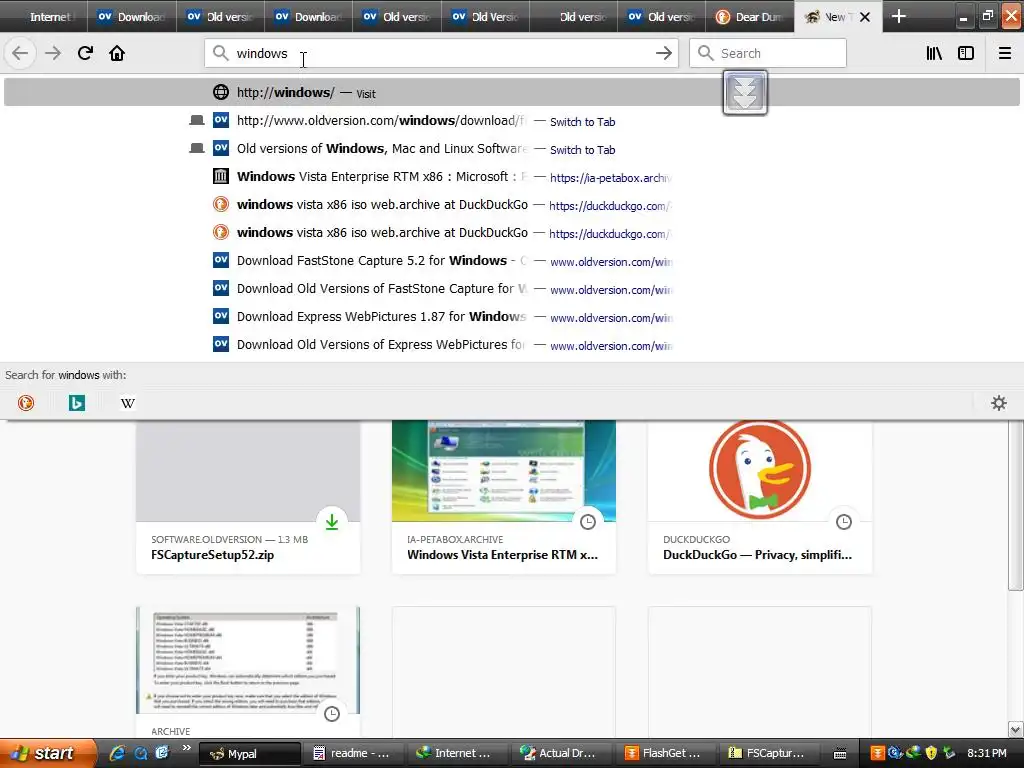Screen dimensions: 1024x768
Task: Select http://windows/ Visit suggestion
Action: pyautogui.click(x=512, y=93)
